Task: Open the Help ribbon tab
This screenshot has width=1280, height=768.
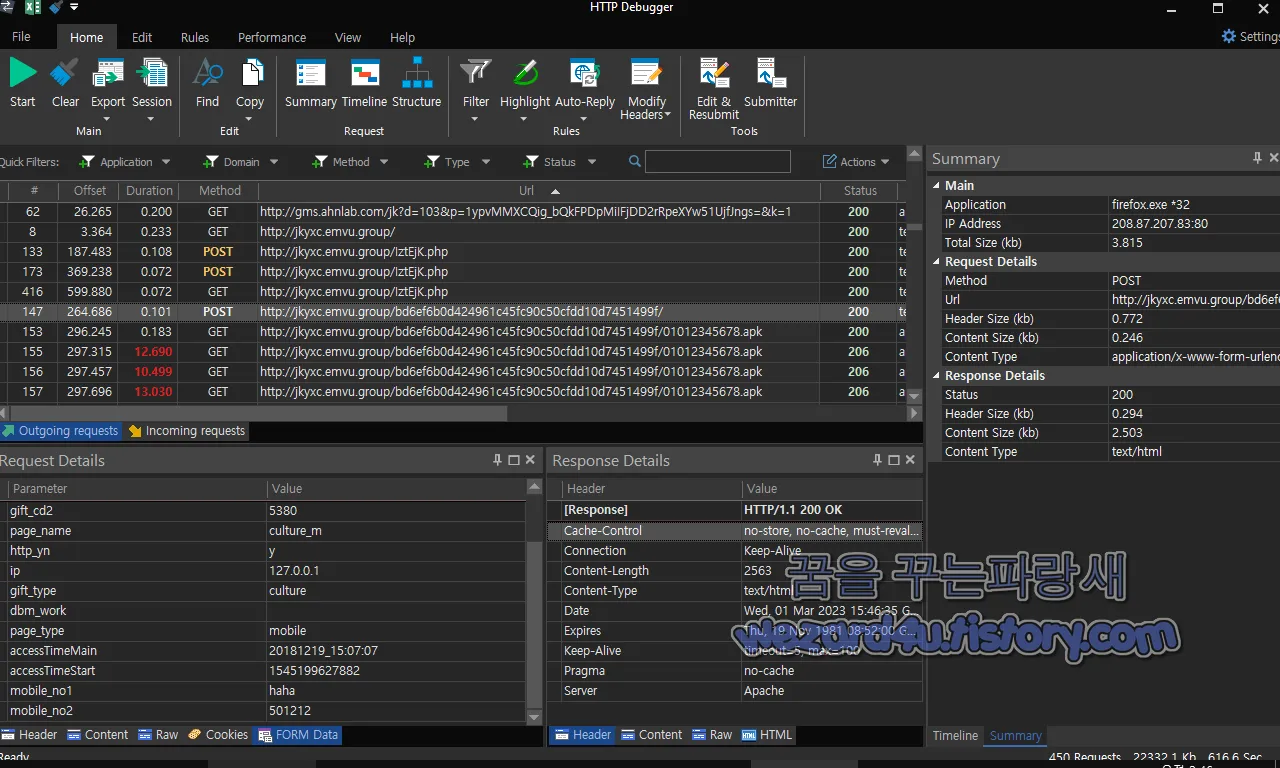Action: tap(402, 37)
